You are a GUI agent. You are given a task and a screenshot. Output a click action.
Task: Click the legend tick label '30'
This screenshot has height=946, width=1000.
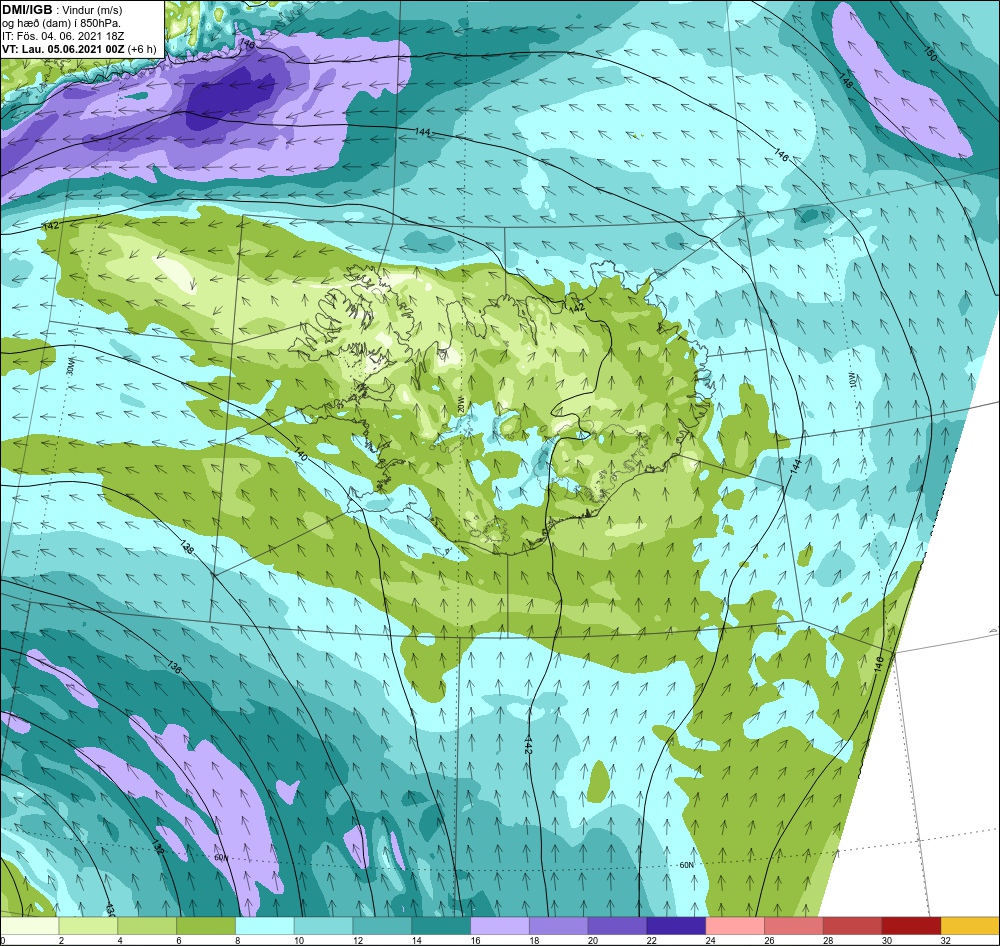887,940
